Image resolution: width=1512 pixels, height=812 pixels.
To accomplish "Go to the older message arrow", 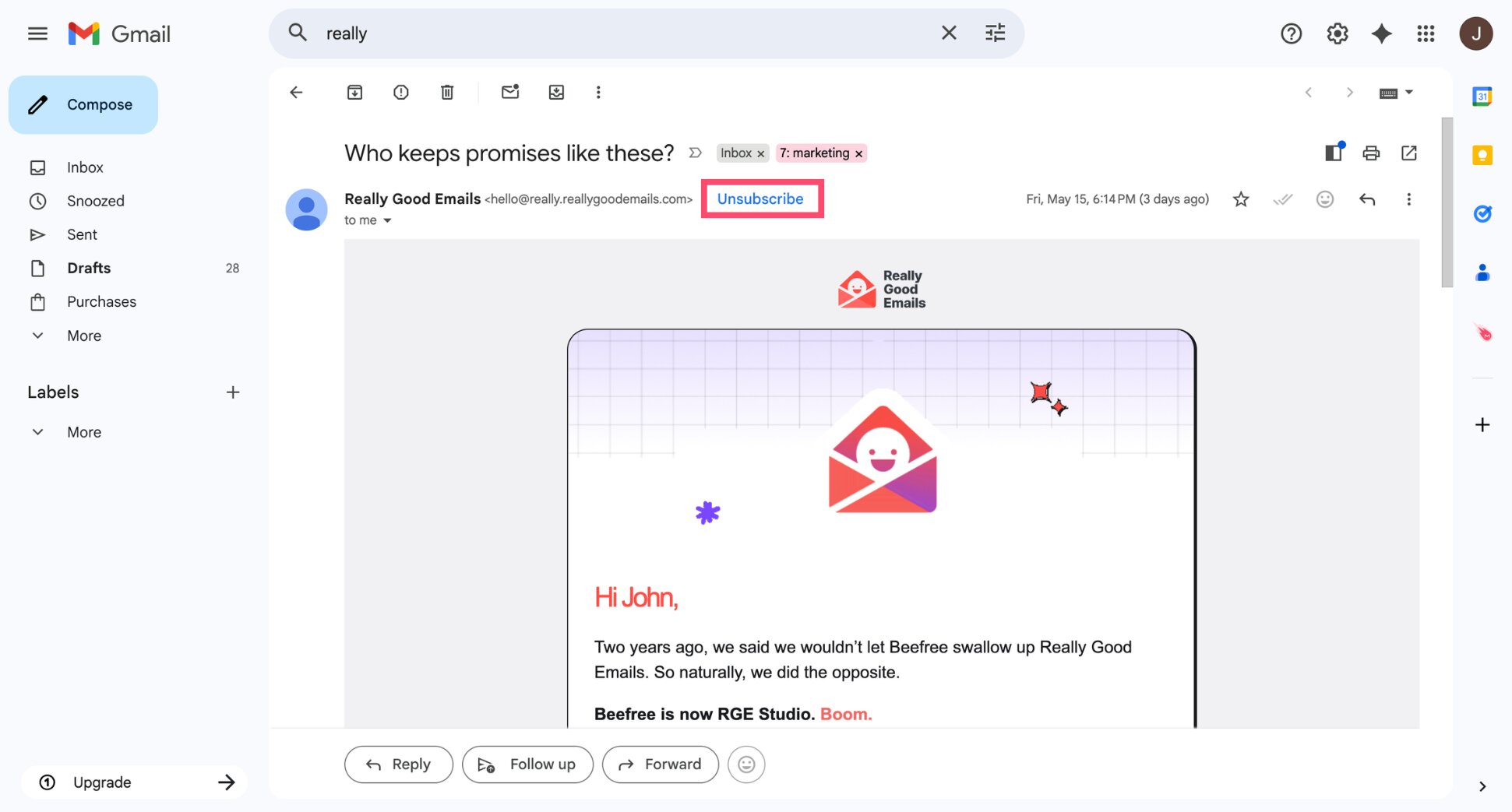I will (x=1350, y=93).
